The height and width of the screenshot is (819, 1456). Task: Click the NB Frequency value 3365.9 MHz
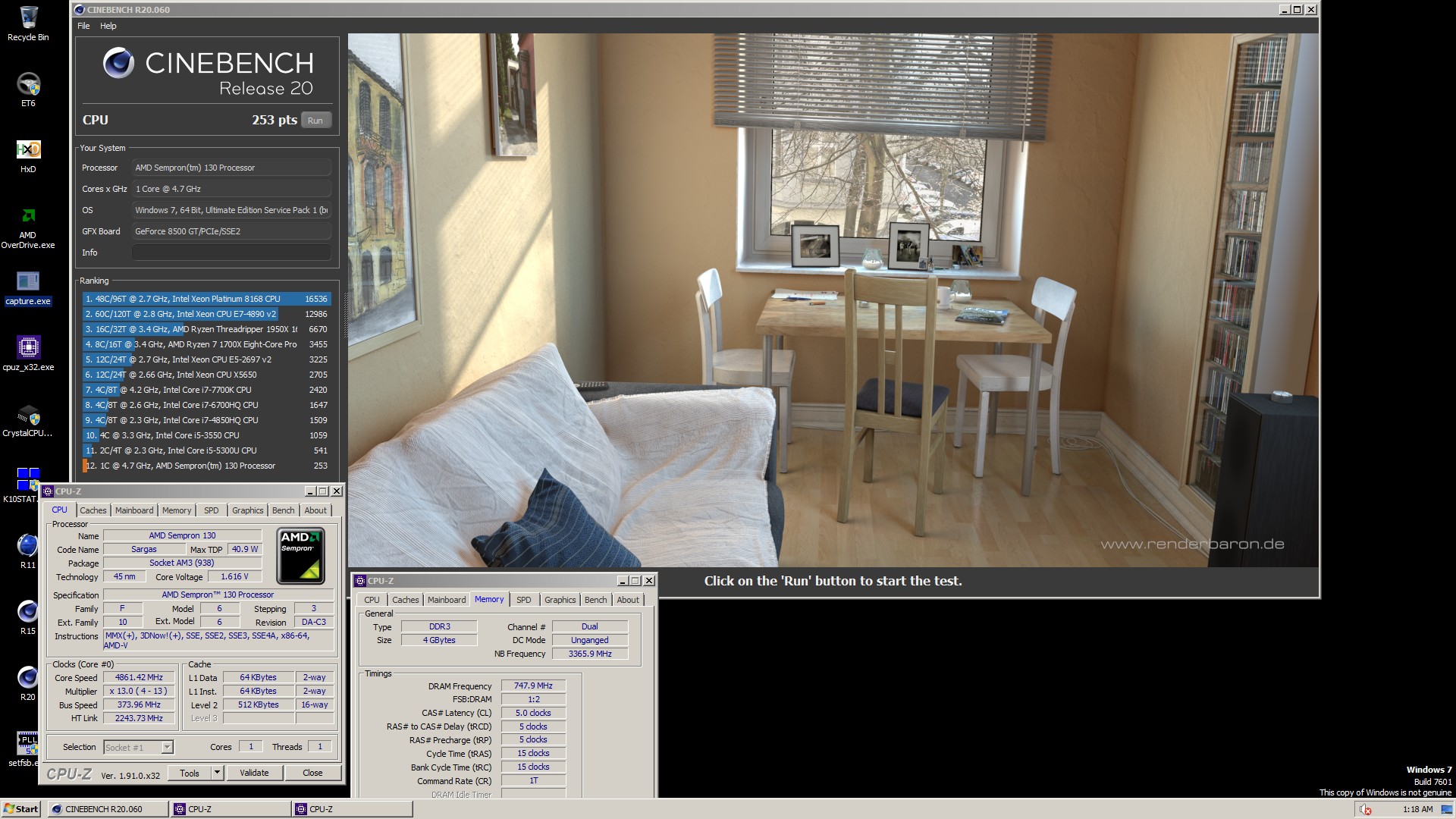click(x=590, y=654)
